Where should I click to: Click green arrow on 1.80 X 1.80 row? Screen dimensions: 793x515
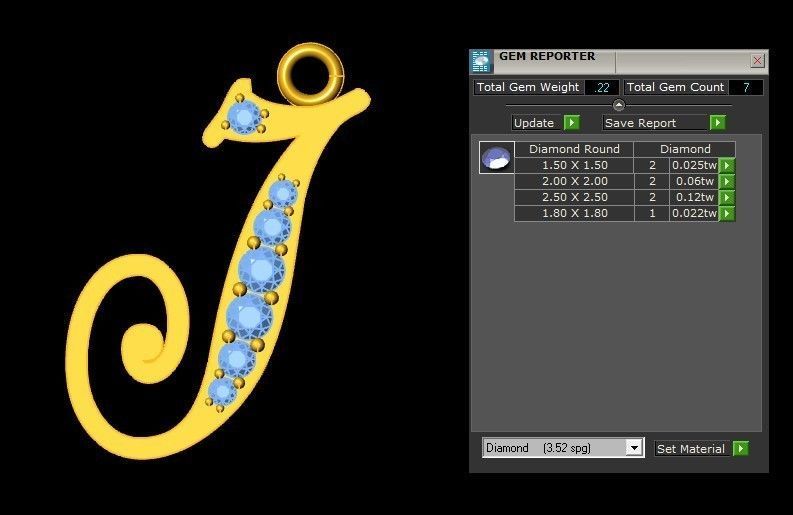click(x=727, y=213)
